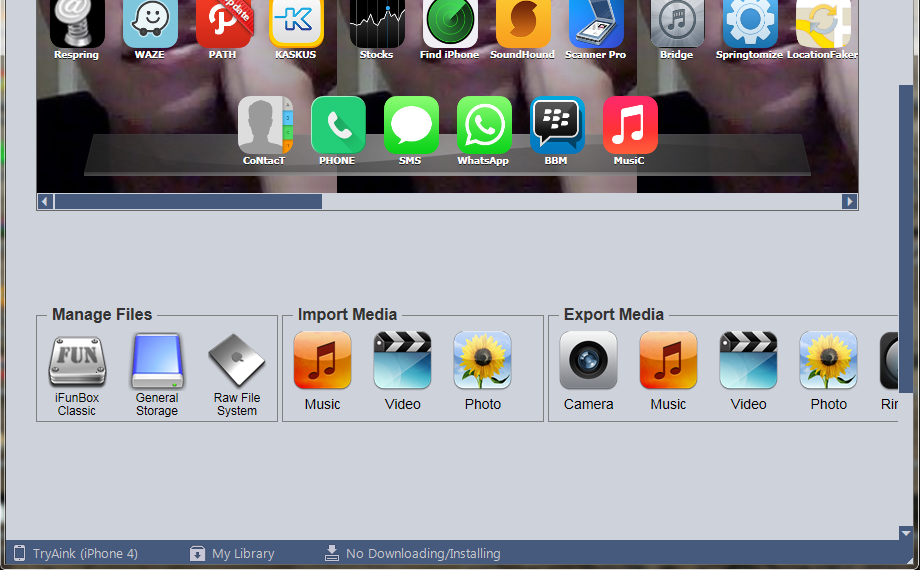
Task: Select the LocationFaker app icon
Action: pos(823,23)
